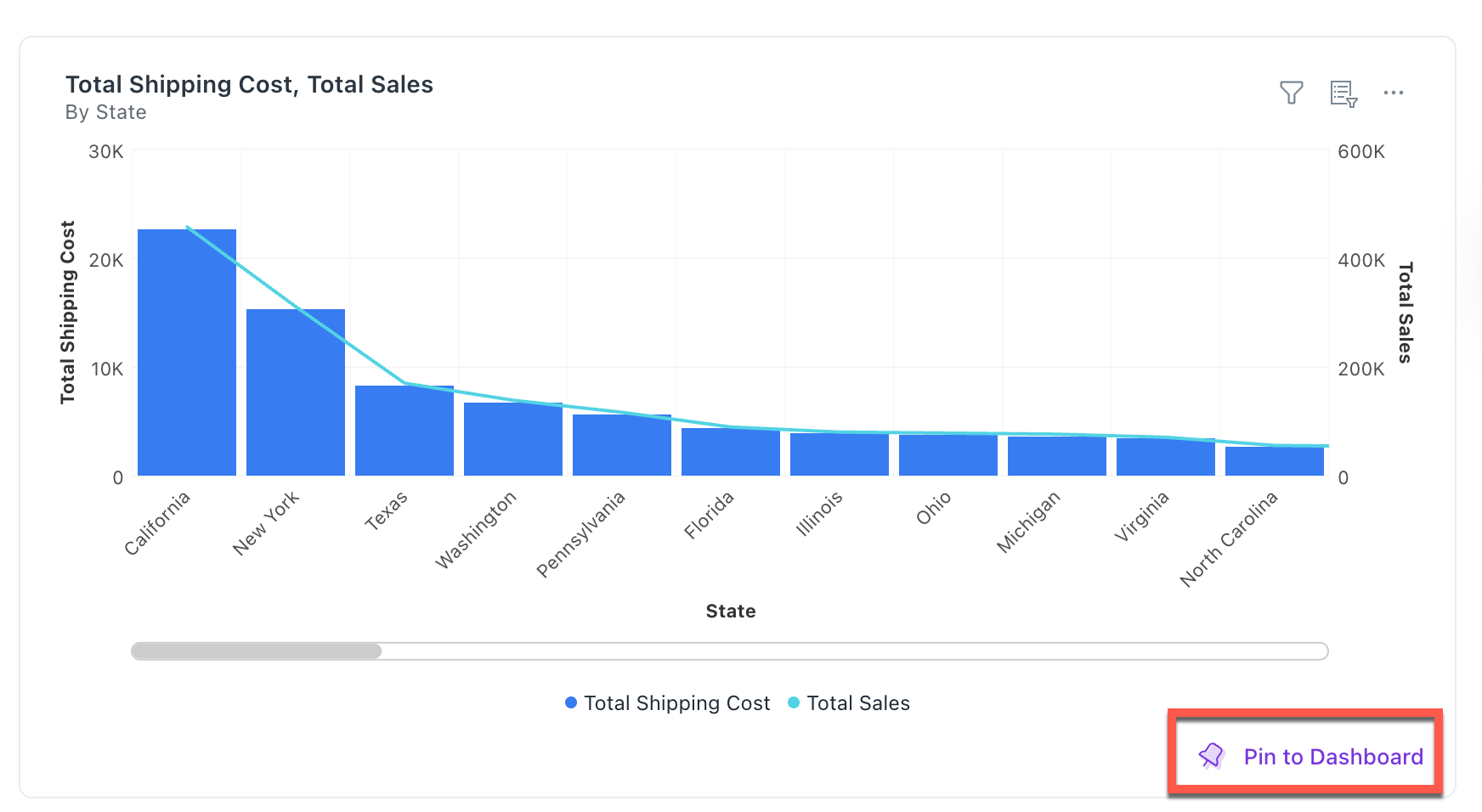This screenshot has height=812, width=1482.
Task: Click the Virginia x-axis label
Action: click(x=1142, y=516)
